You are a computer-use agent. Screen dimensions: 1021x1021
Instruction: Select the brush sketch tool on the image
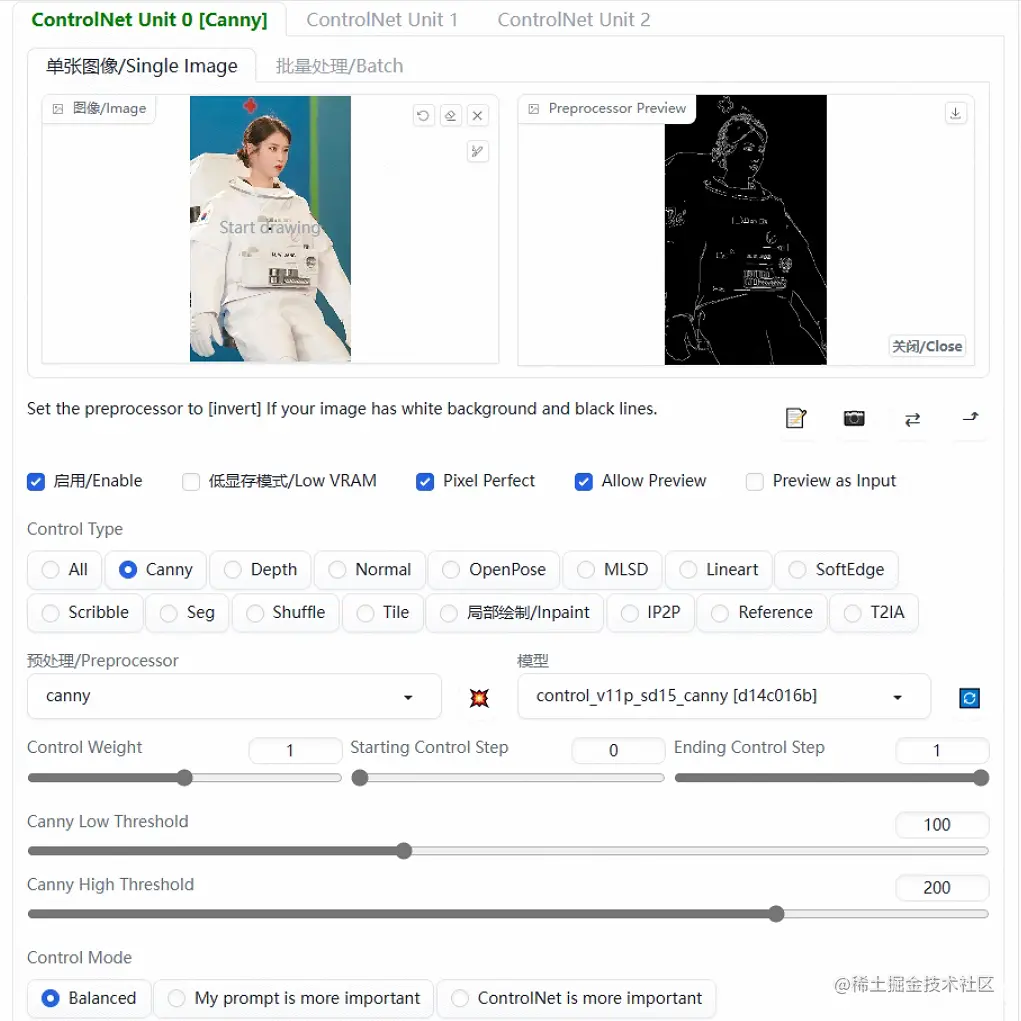pos(478,151)
